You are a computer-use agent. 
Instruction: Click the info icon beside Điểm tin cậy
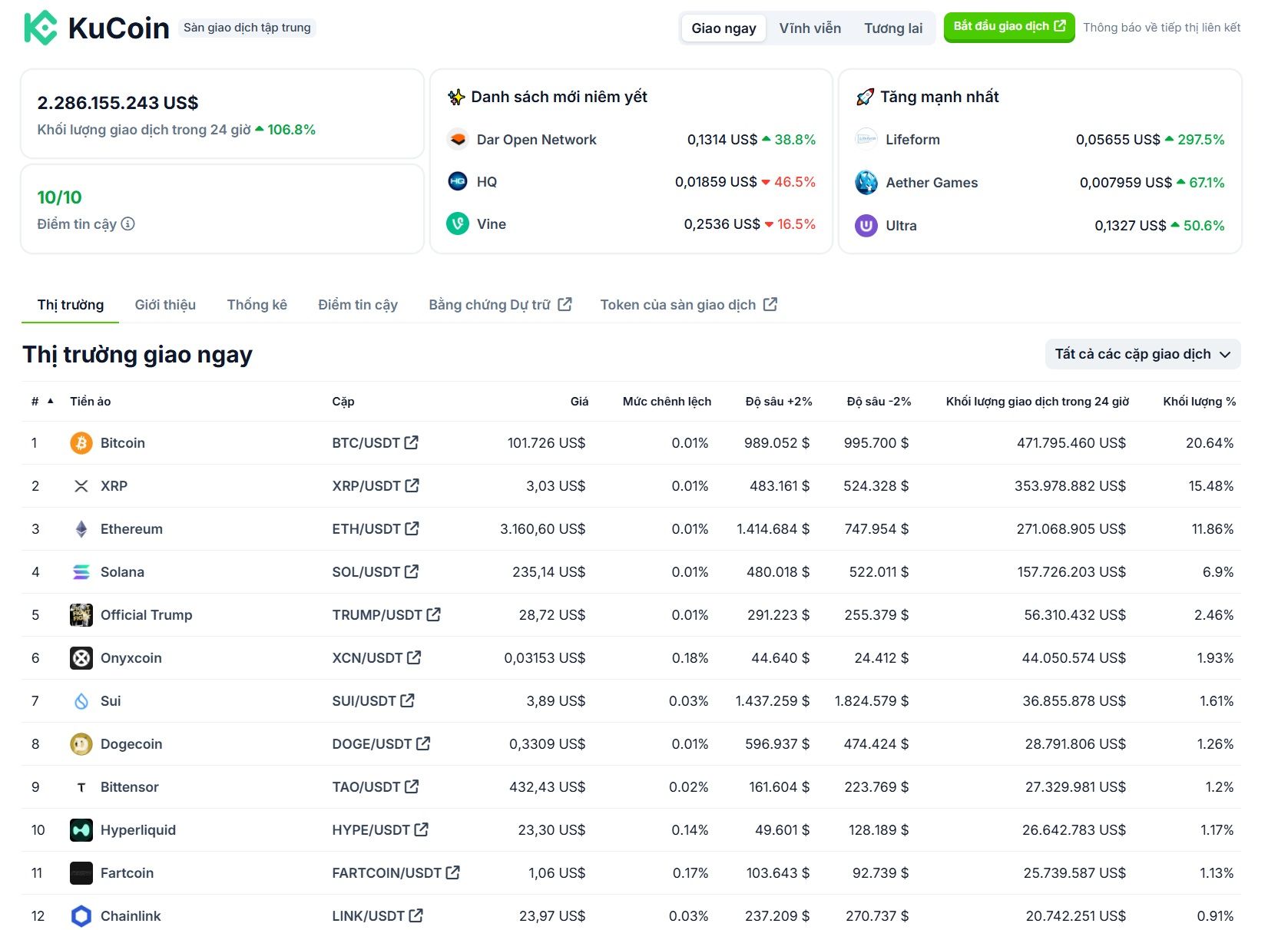[128, 223]
